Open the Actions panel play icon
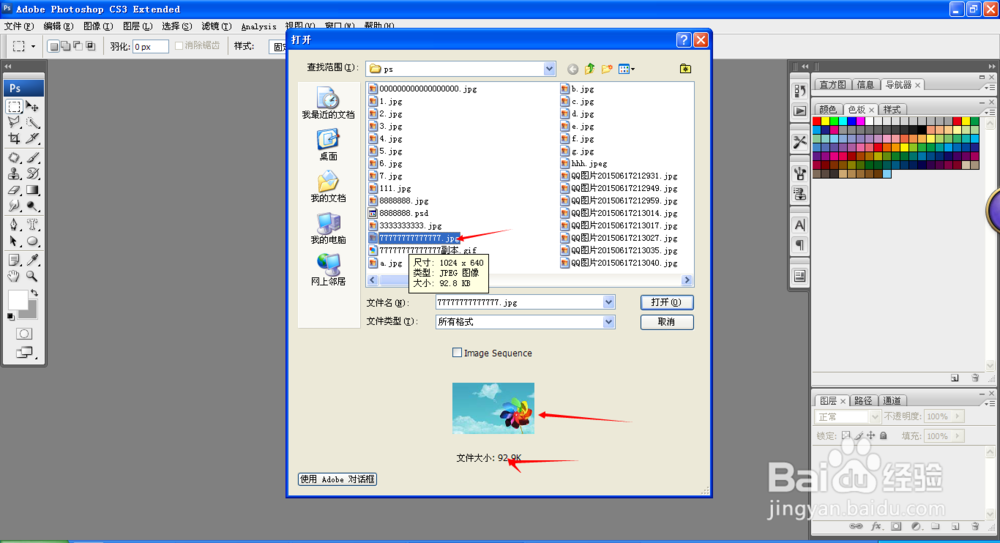 tap(800, 111)
